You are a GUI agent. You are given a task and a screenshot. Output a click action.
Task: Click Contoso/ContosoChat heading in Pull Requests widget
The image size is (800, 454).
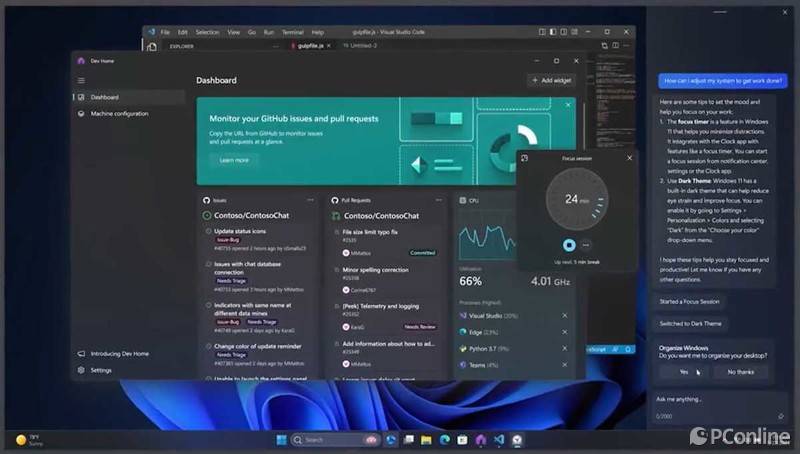pos(381,216)
